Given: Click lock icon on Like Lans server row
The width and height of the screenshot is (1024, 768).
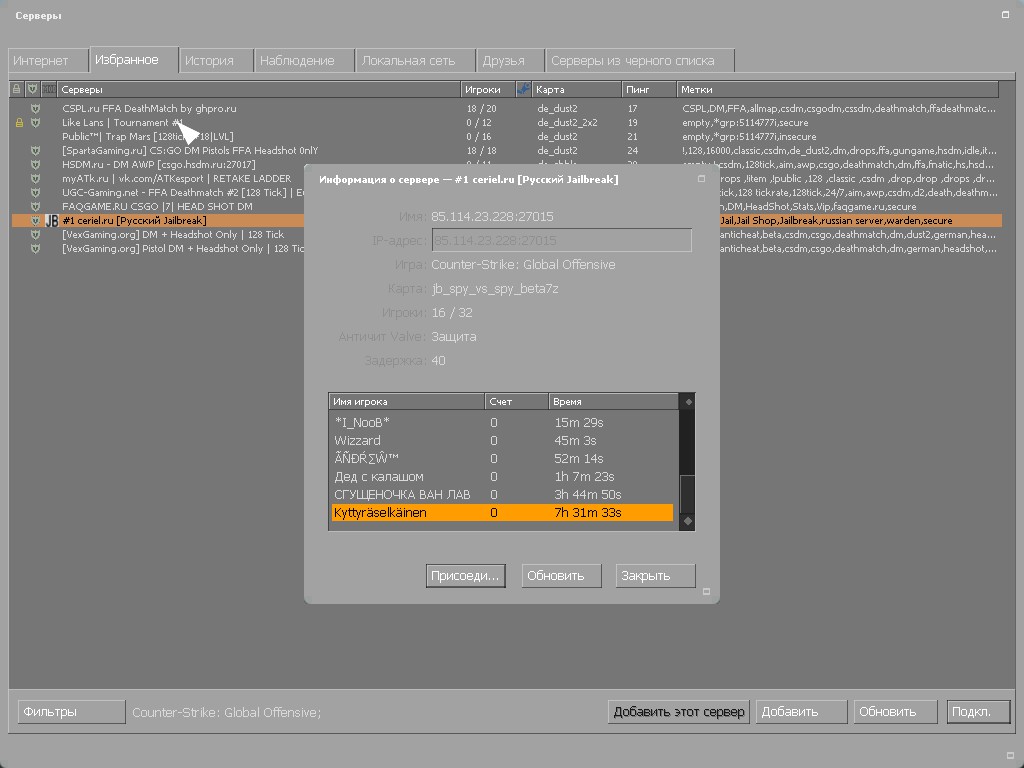Looking at the screenshot, I should tap(18, 123).
